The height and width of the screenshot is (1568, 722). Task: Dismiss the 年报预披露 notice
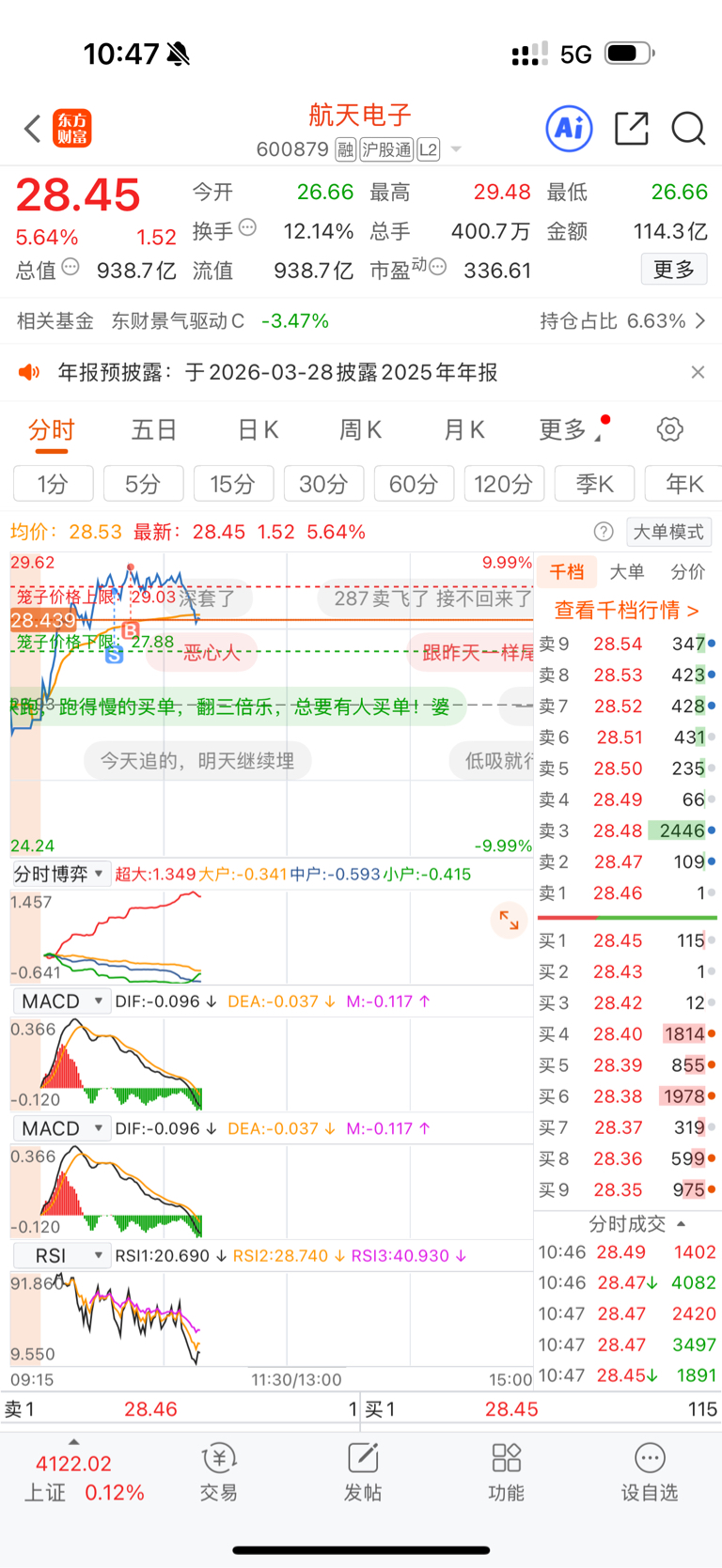pos(698,372)
